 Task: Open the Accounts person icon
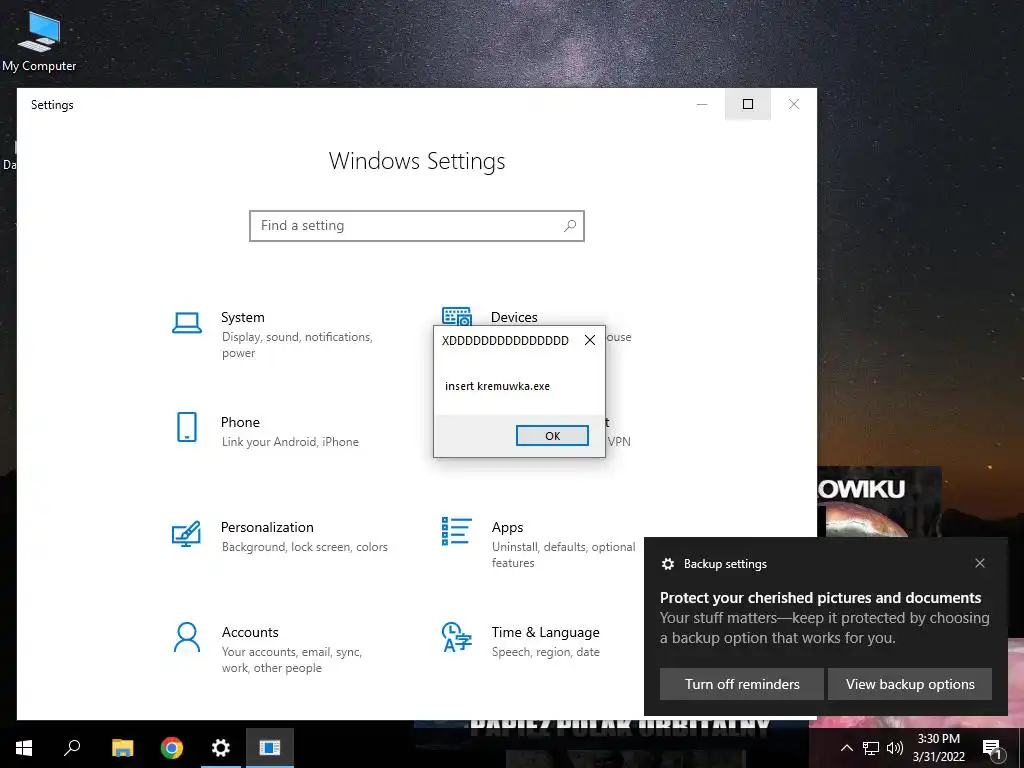tap(187, 637)
